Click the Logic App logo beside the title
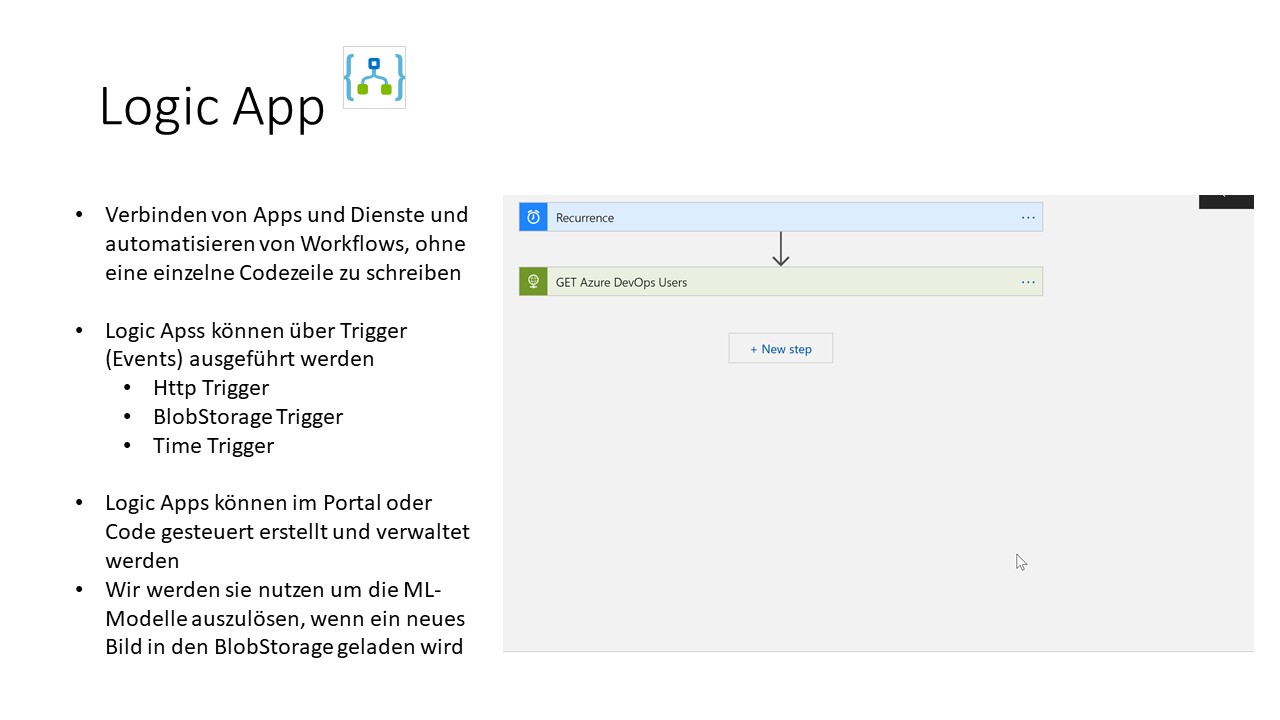This screenshot has width=1280, height=720. (374, 77)
